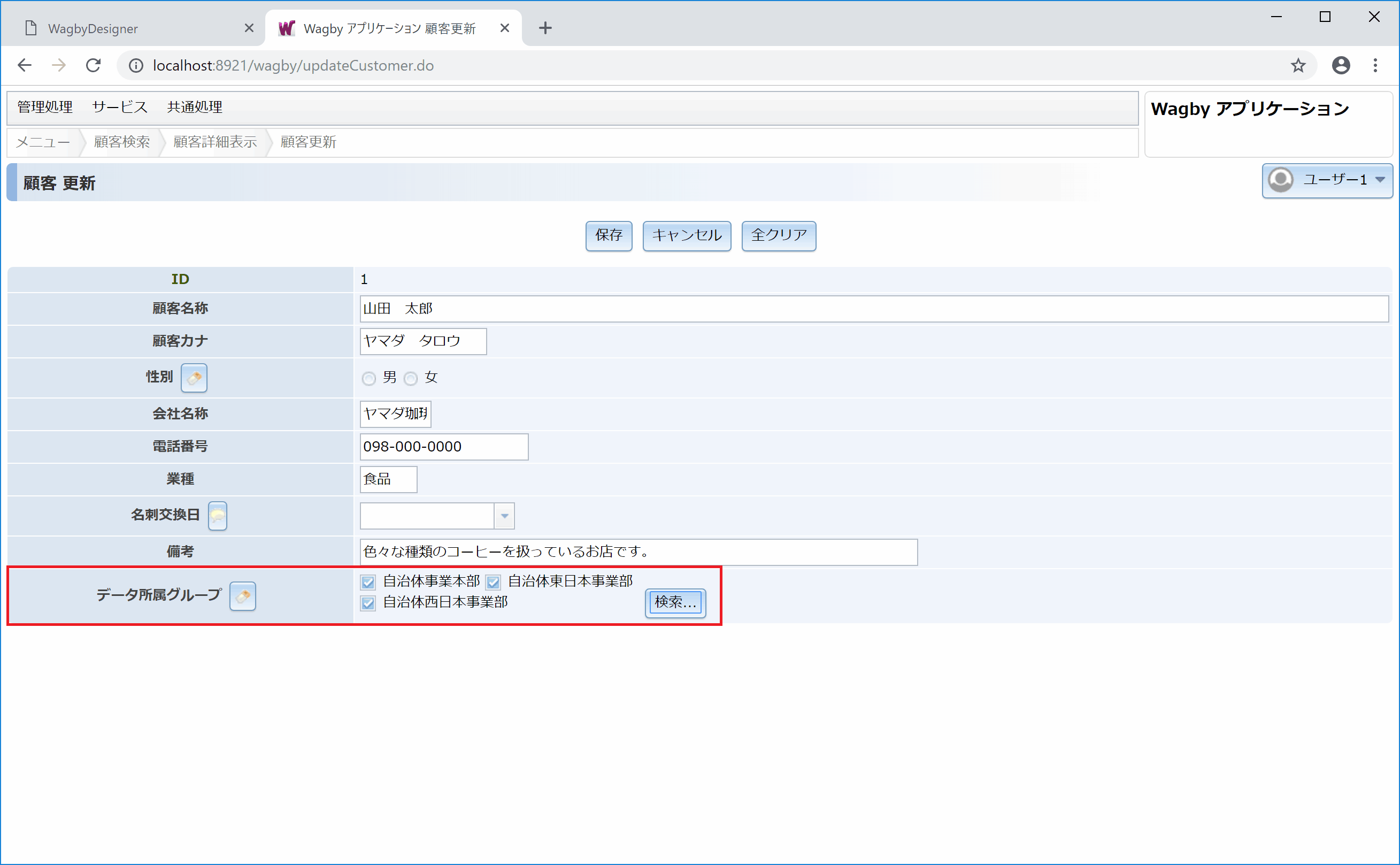1400x865 pixels.
Task: Go to 顧客詳細表示 breadcrumb
Action: point(215,142)
